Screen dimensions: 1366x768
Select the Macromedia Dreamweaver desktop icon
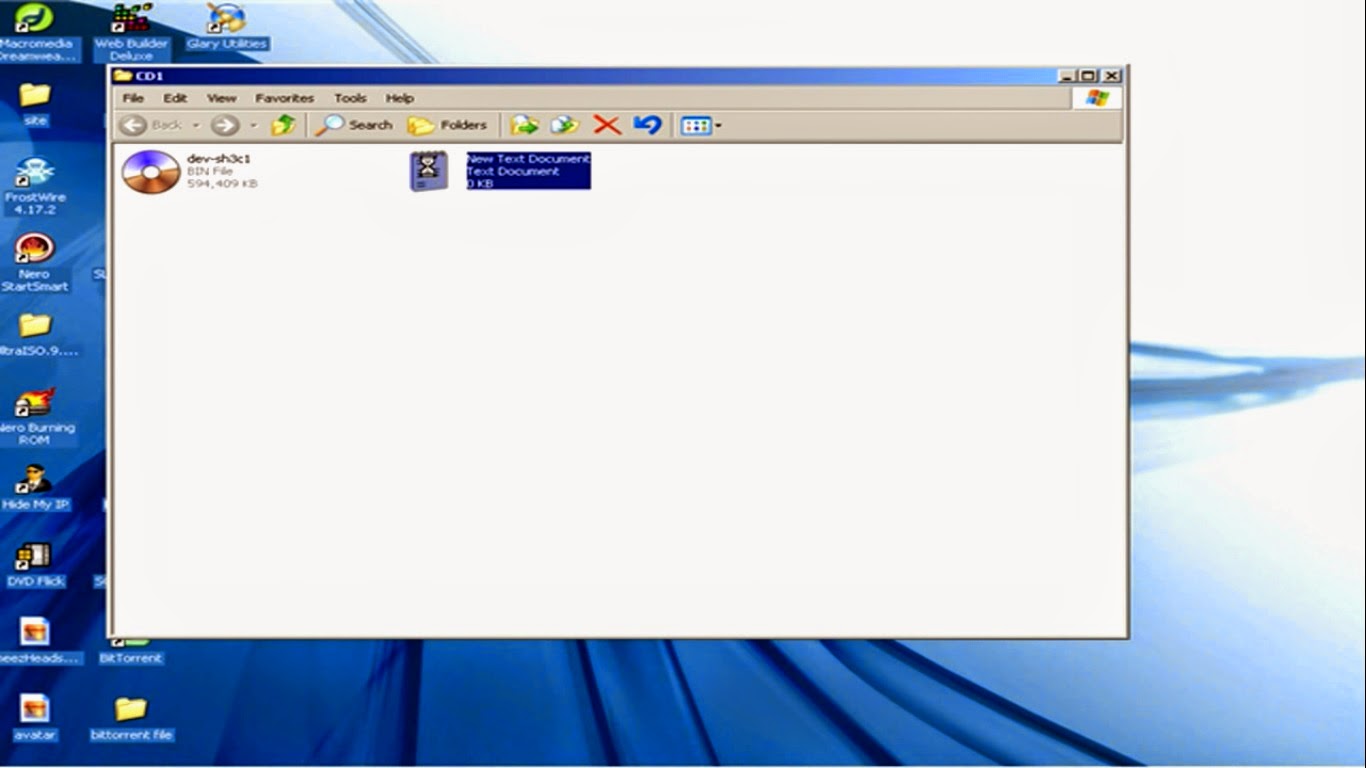point(35,32)
